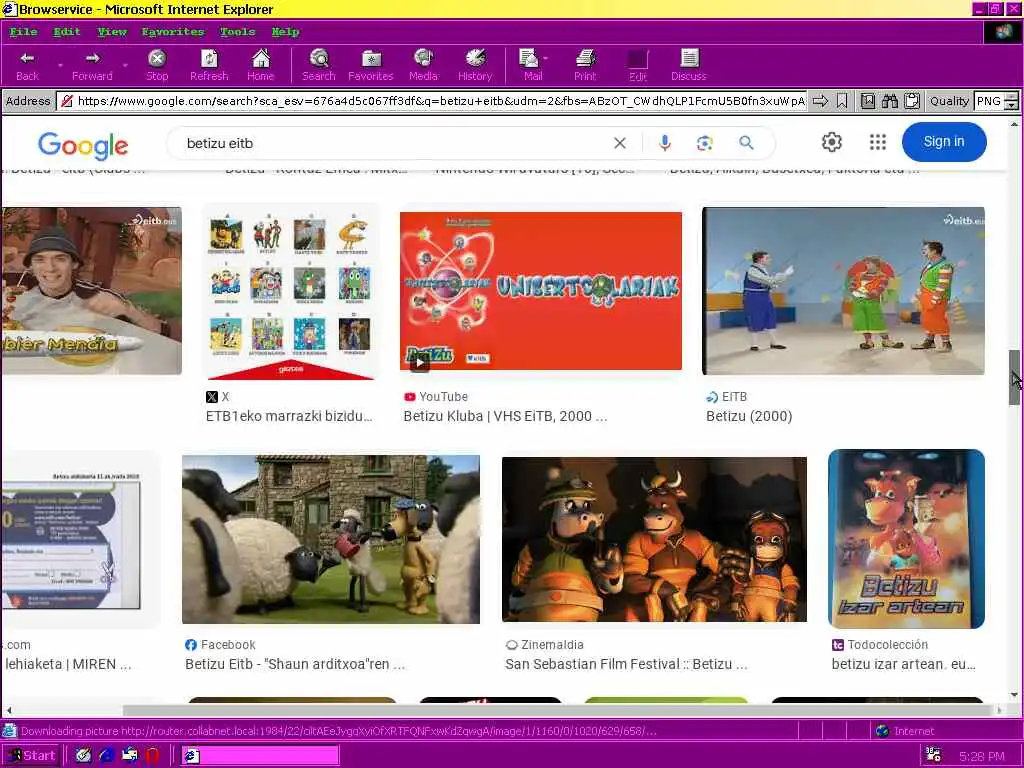
Task: Click the Discuss toolbar button
Action: click(x=689, y=65)
